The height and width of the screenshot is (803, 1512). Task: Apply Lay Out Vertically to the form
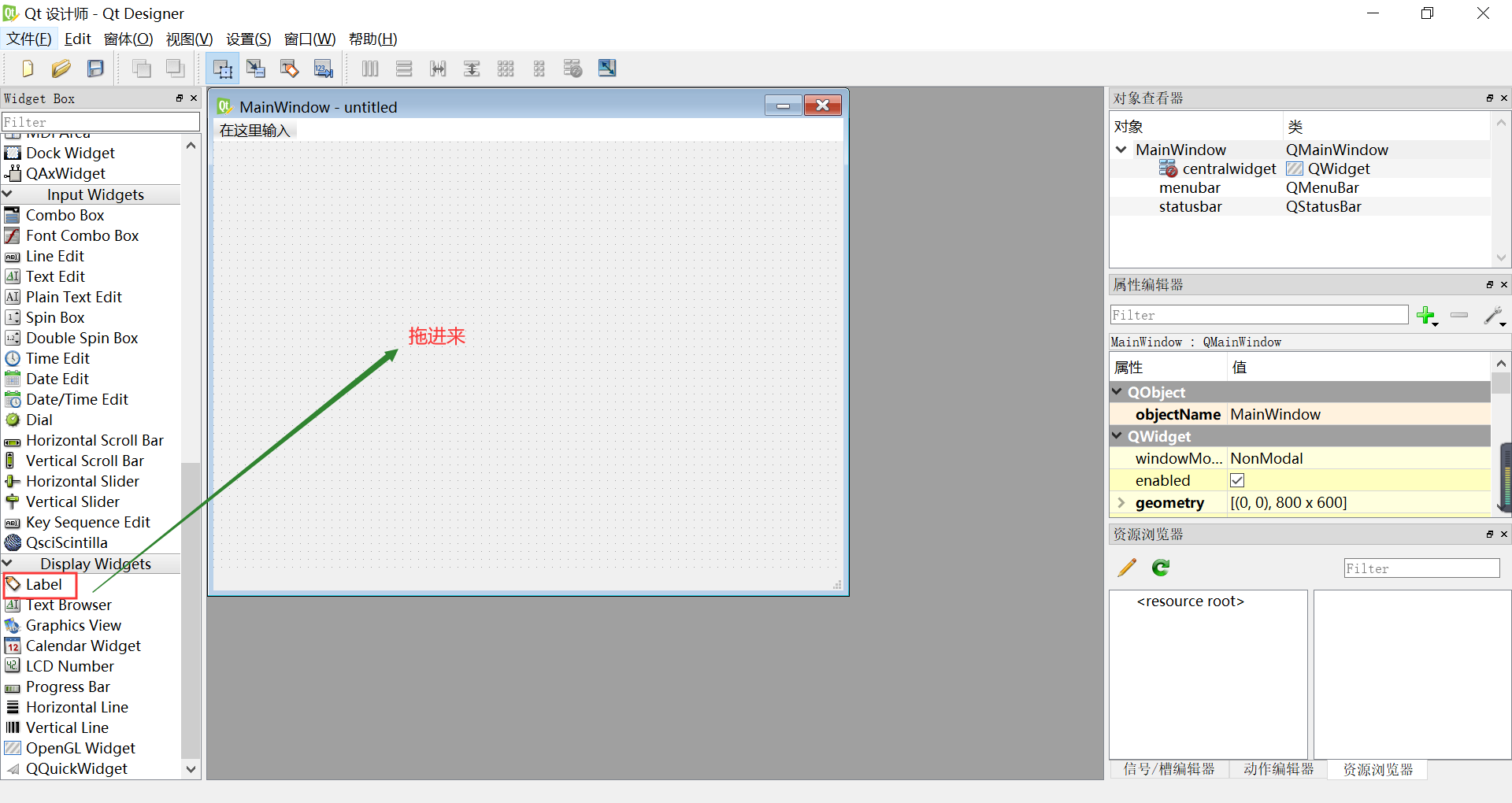[x=403, y=68]
